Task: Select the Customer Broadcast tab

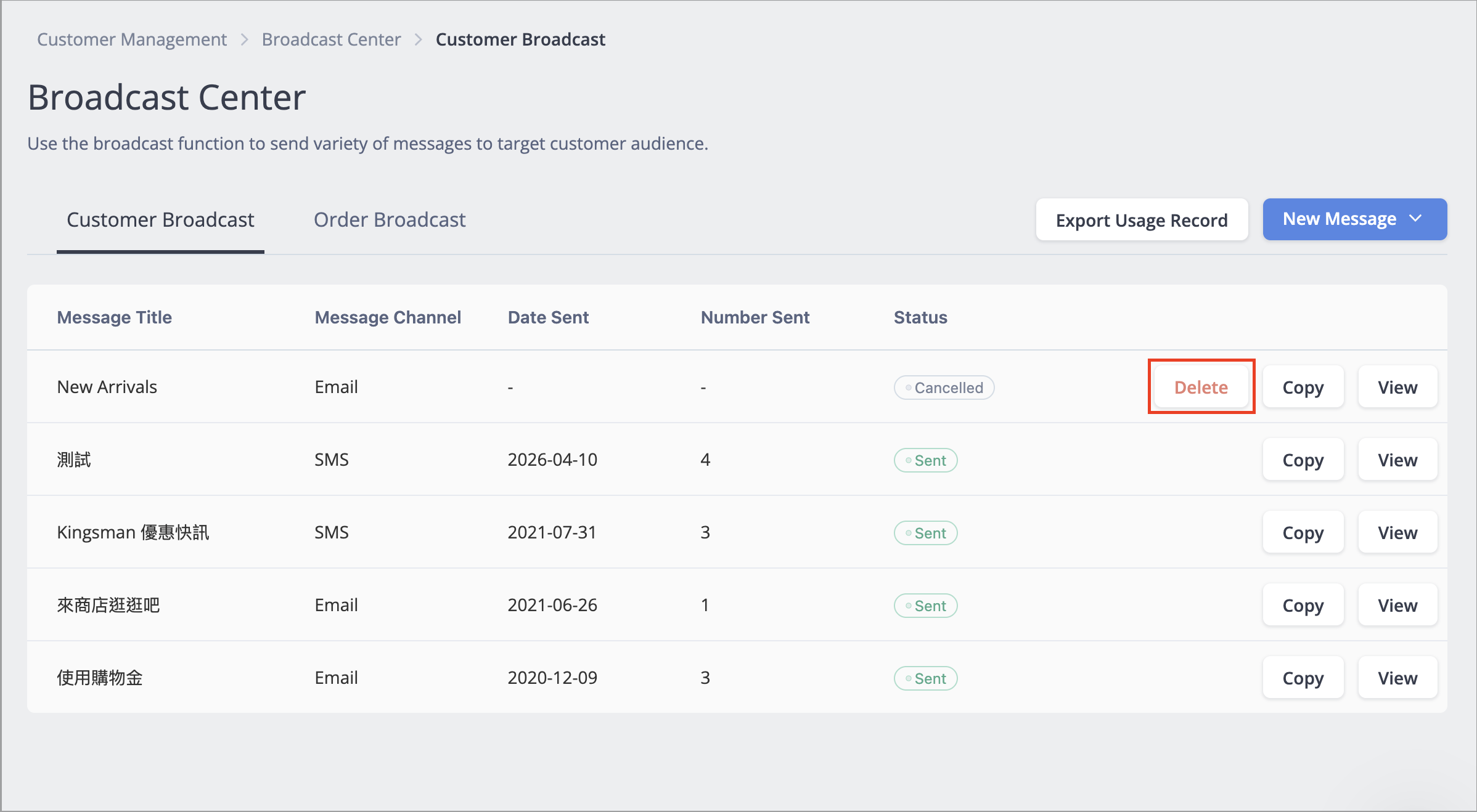Action: click(x=160, y=220)
